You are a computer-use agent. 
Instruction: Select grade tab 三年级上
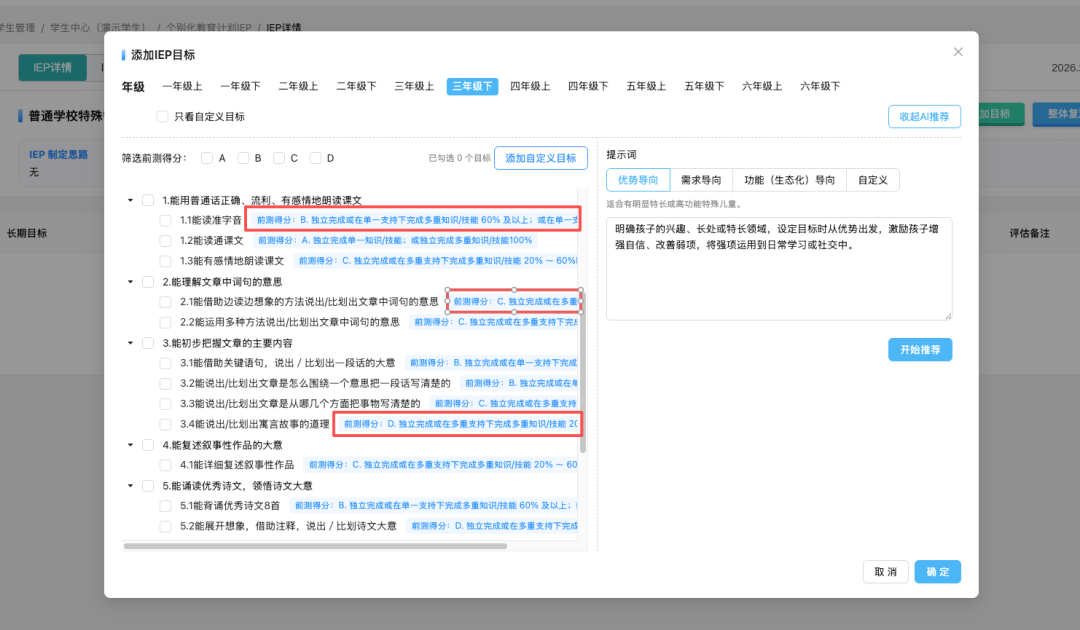[414, 86]
